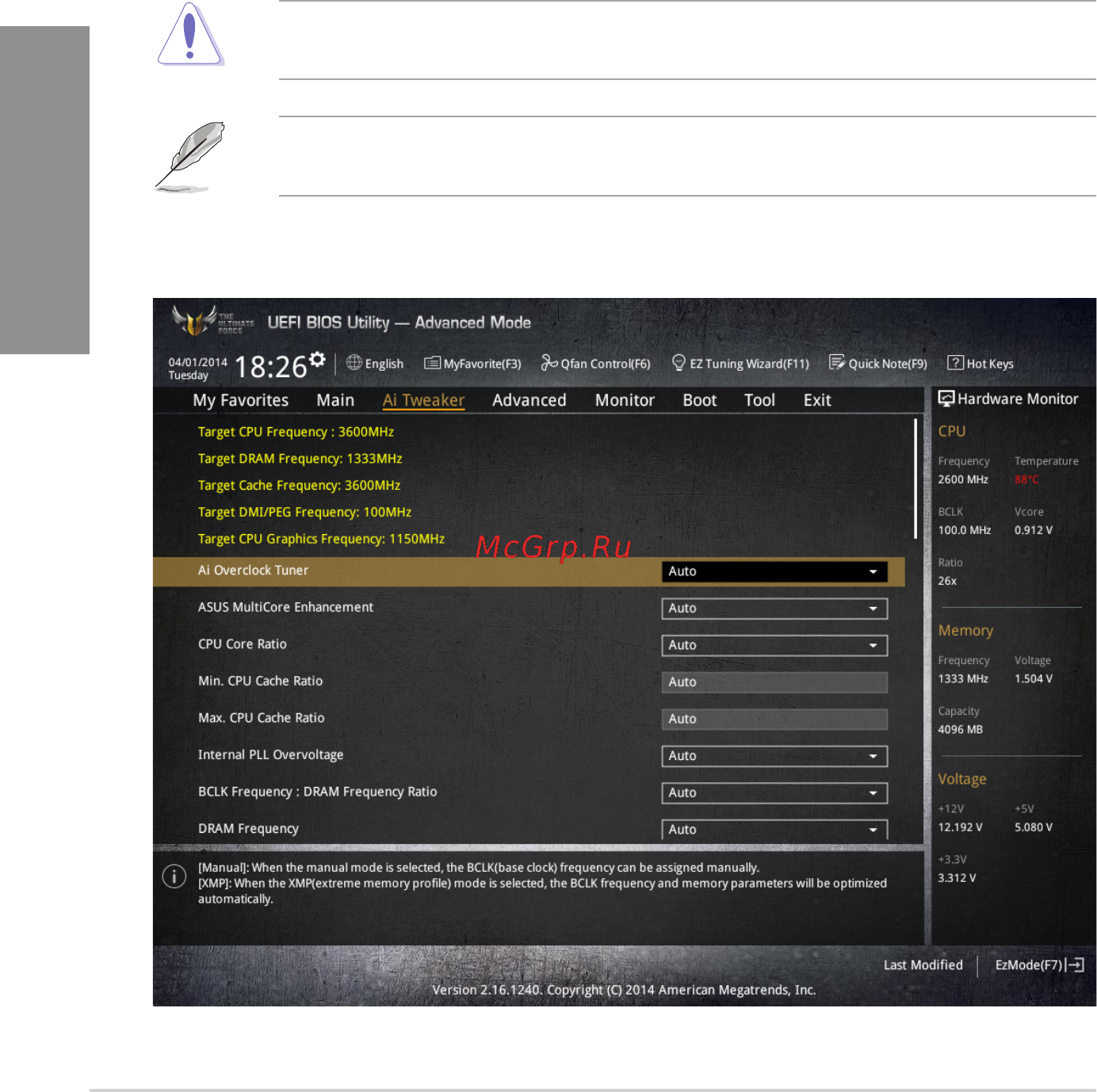Image resolution: width=1097 pixels, height=1092 pixels.
Task: Click the caution triangle icon above BIOS
Action: 190,34
